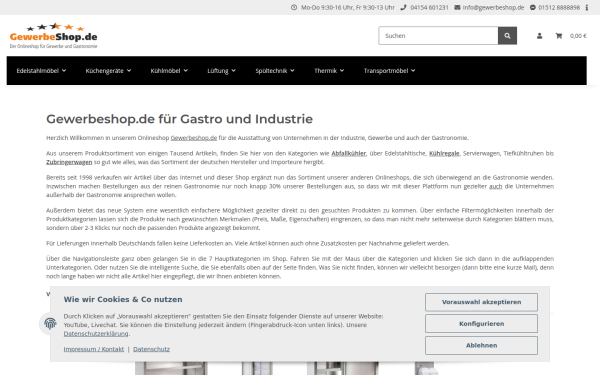This screenshot has width=600, height=375.
Task: Click the email info@gewerbeshop.de
Action: pos(493,7)
